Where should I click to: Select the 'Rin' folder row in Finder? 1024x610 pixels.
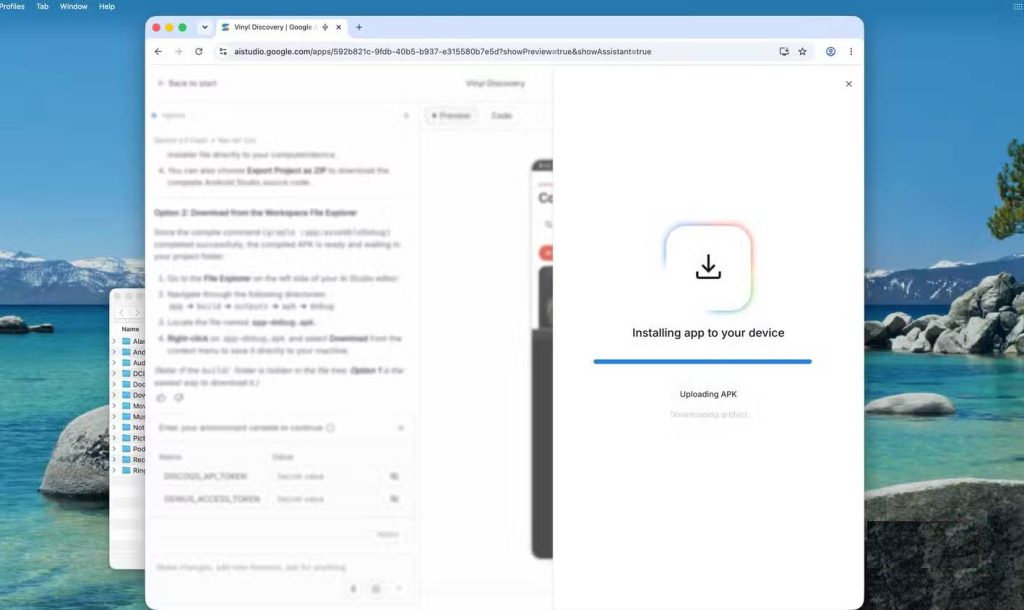tap(128, 470)
